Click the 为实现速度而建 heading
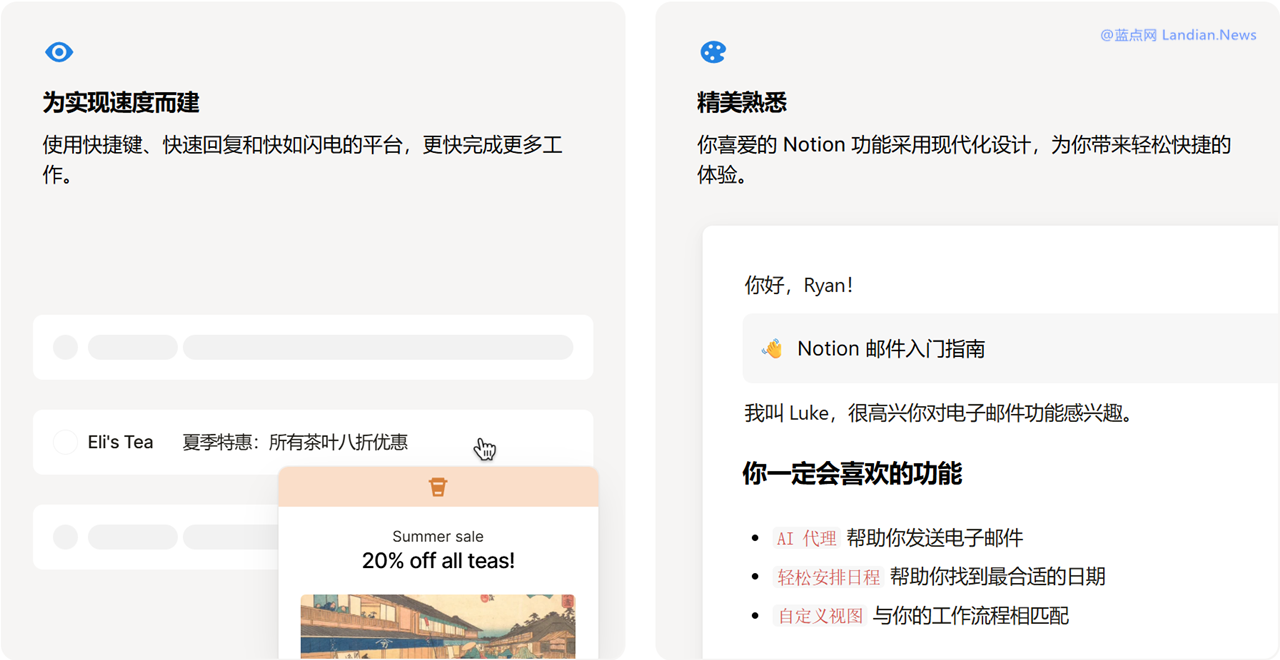Viewport: 1280px width, 660px height. pos(121,102)
